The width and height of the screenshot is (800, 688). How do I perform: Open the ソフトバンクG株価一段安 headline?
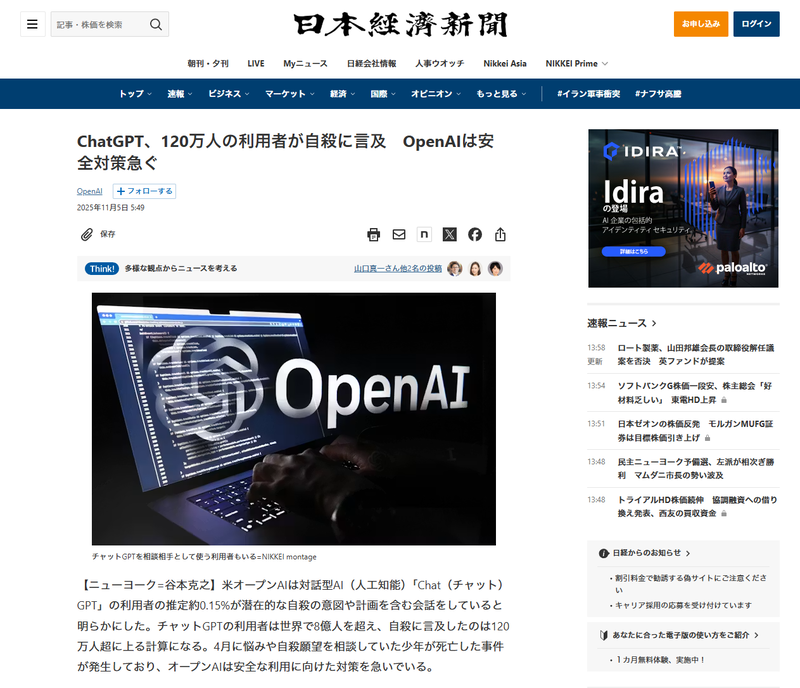pos(695,392)
